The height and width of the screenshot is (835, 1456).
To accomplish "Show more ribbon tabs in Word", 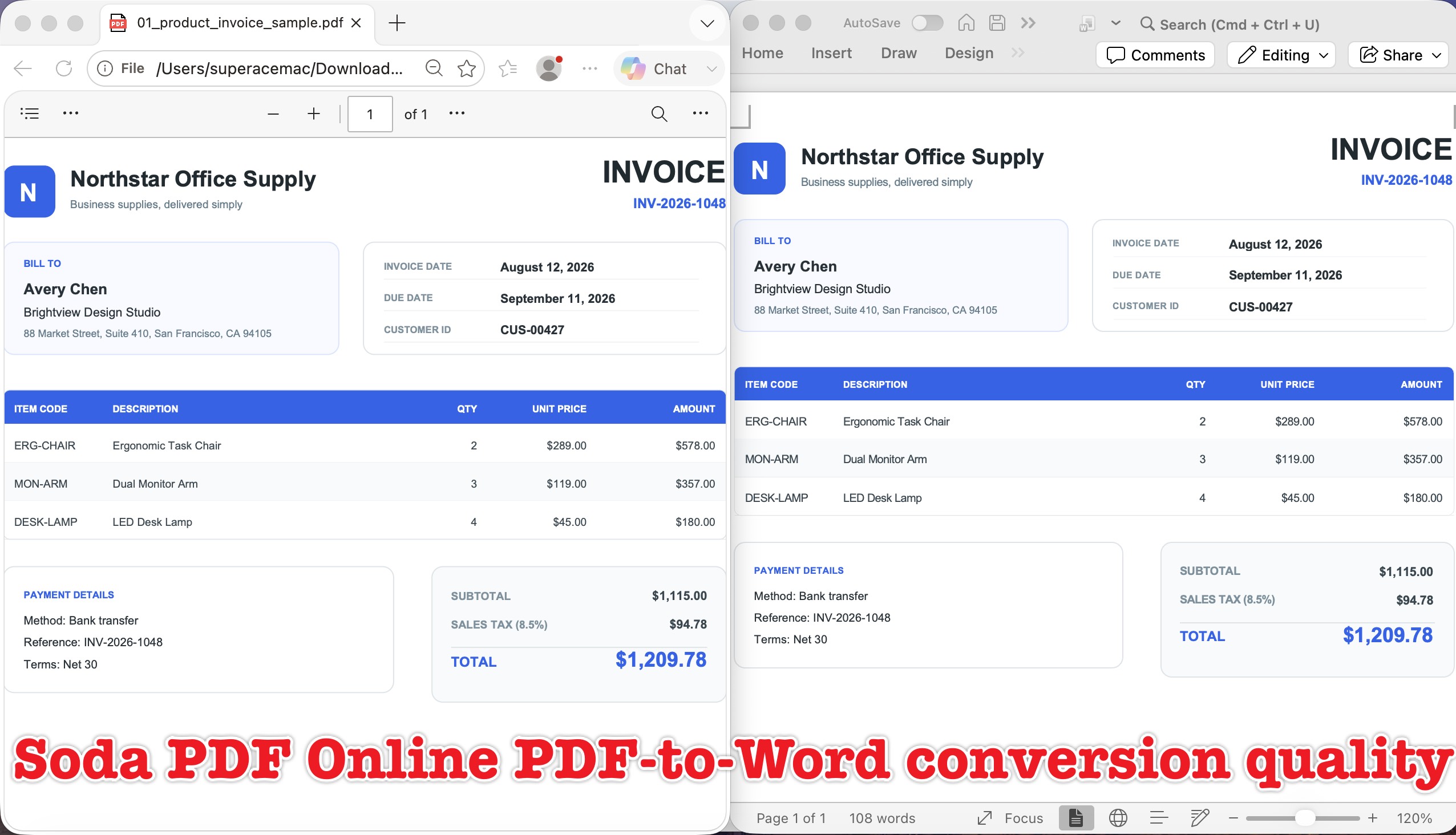I will (x=1018, y=53).
